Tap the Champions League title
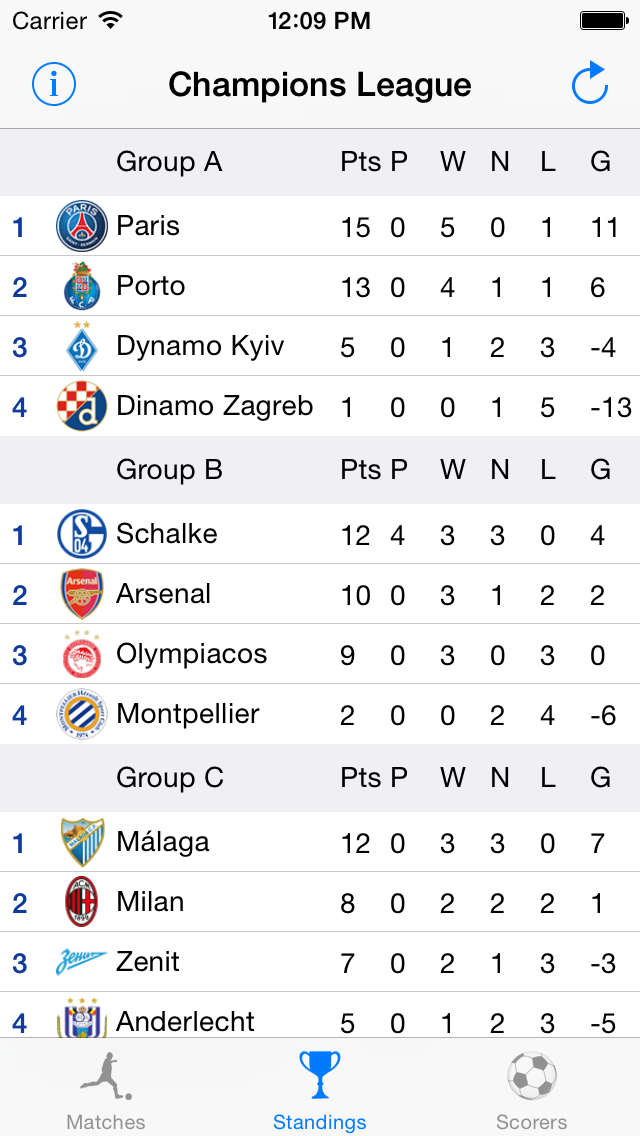Image resolution: width=640 pixels, height=1136 pixels. pyautogui.click(x=320, y=85)
